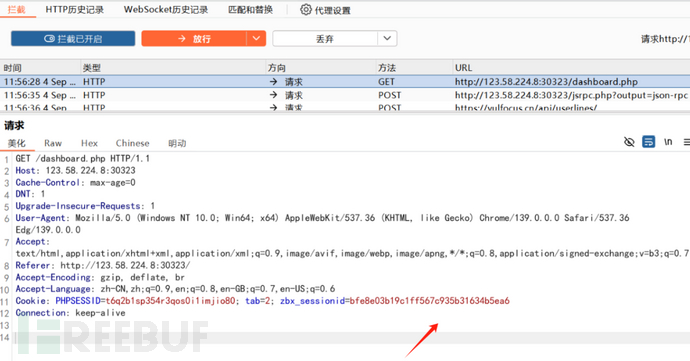The width and height of the screenshot is (690, 361).
Task: Open 代理设置 gear settings
Action: pyautogui.click(x=325, y=10)
